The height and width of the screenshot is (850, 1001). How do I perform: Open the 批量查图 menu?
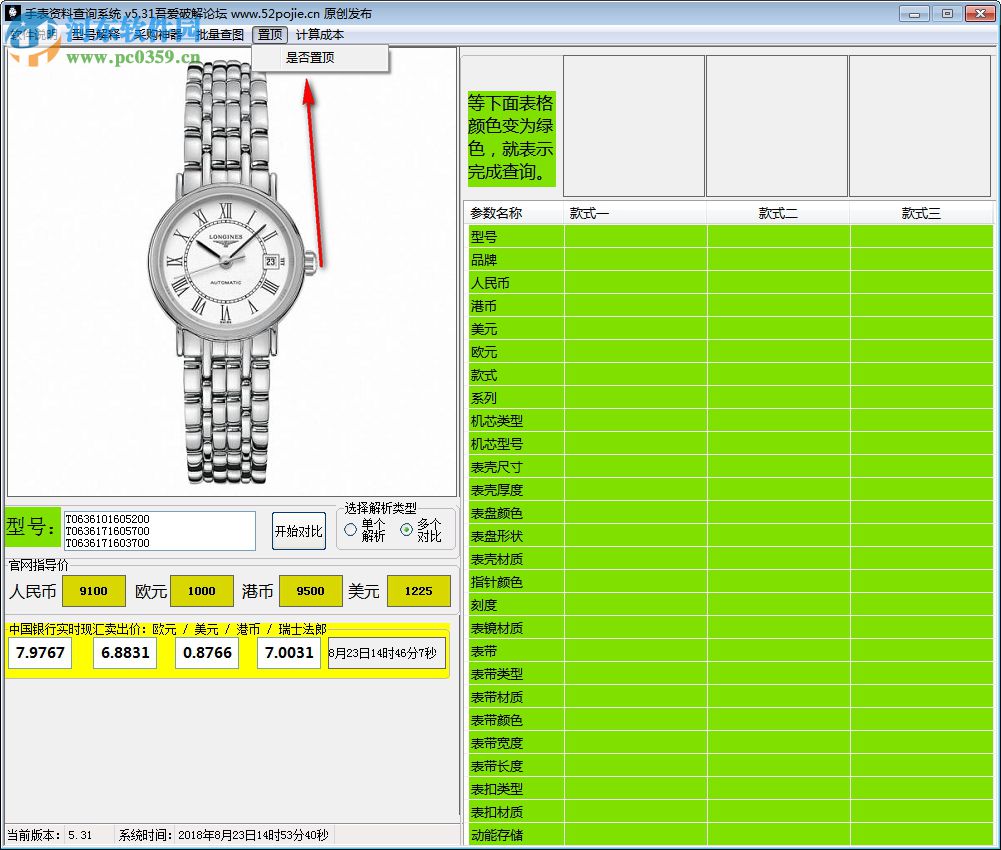click(220, 34)
